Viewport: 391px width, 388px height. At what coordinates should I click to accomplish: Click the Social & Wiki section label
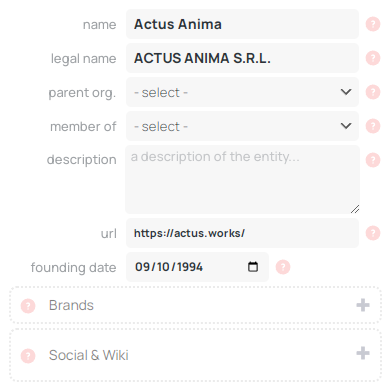click(88, 355)
